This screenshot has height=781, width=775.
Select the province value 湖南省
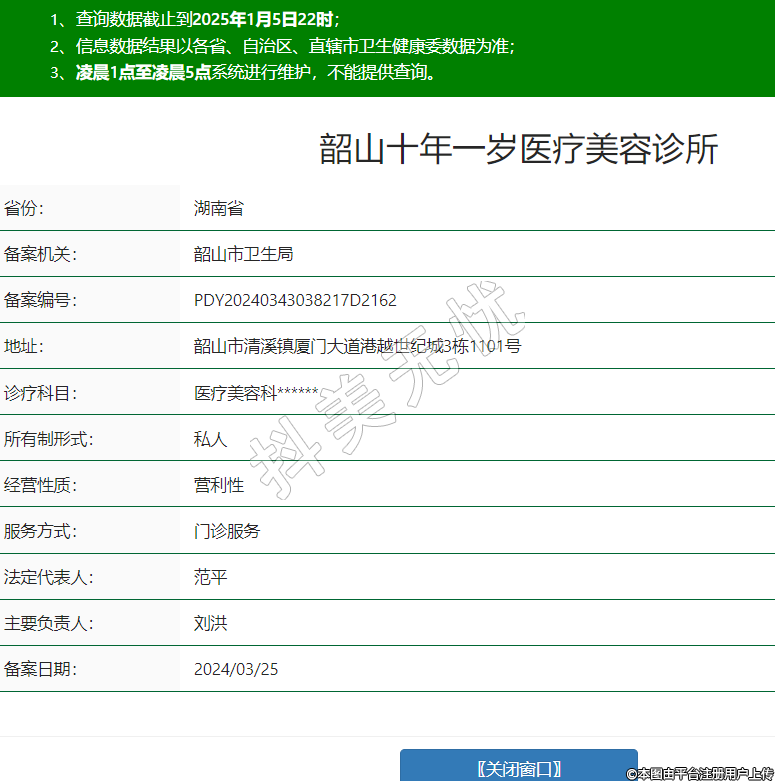pos(218,208)
